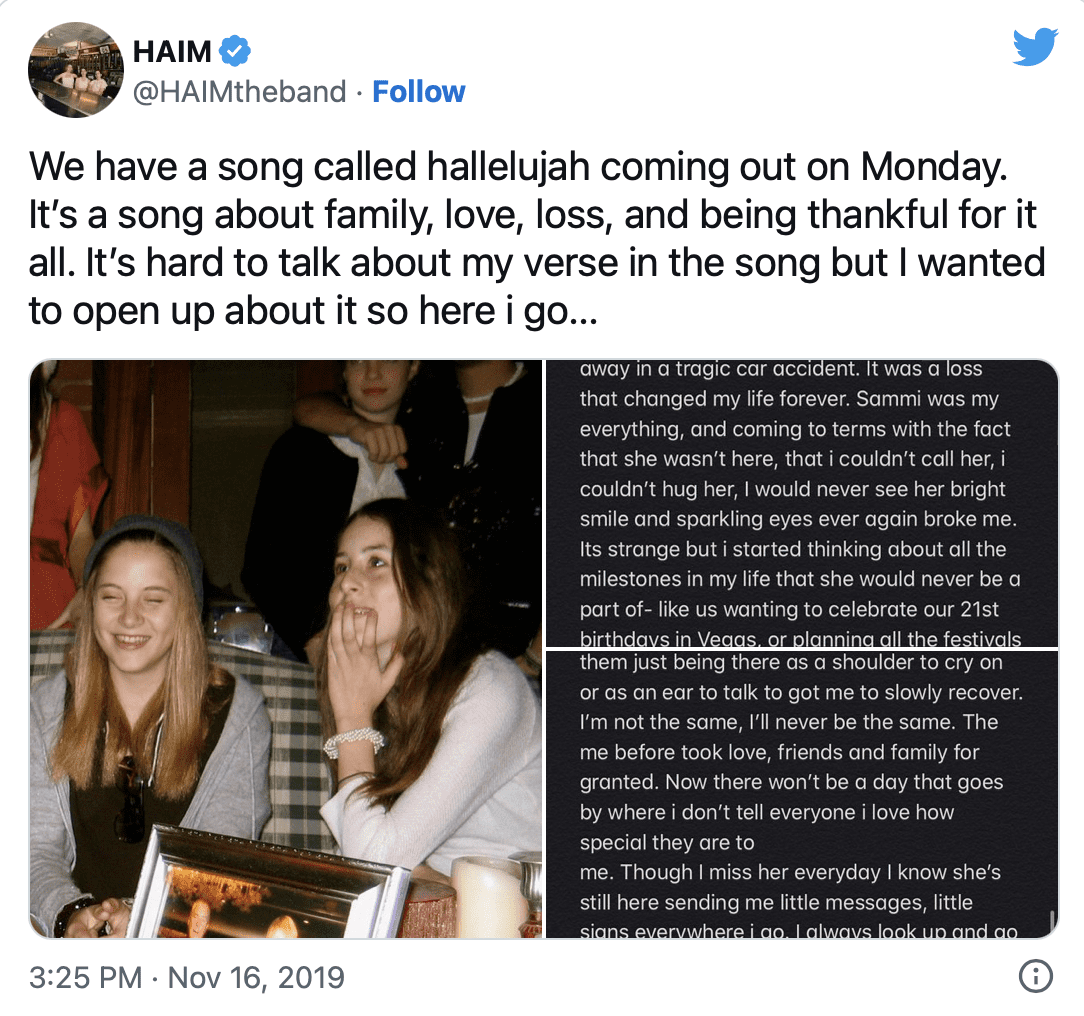Click the Nov 16, 2019 date
Viewport: 1084px width, 1016px height.
[256, 976]
